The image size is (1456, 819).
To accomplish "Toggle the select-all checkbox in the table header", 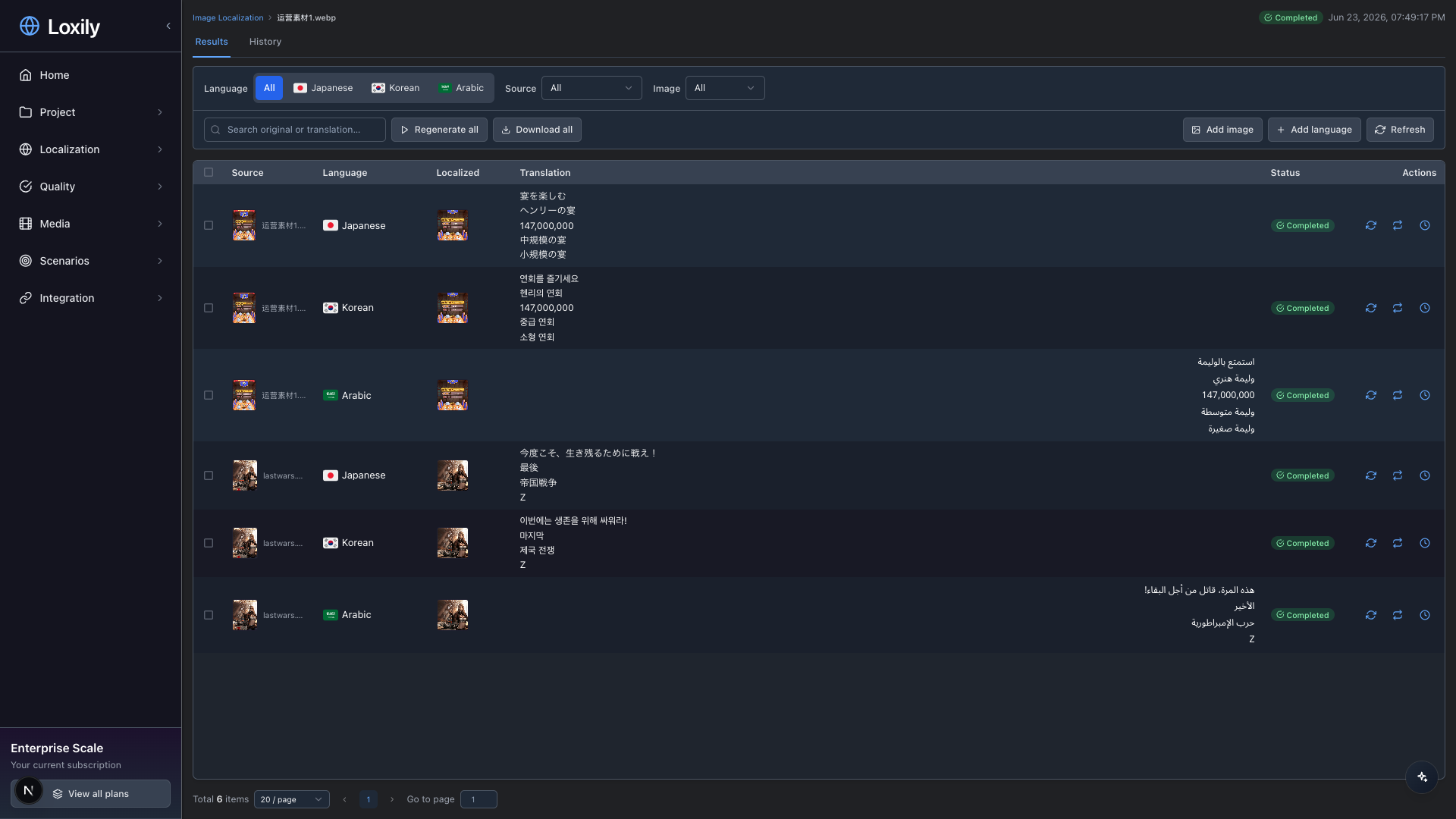I will (x=209, y=172).
